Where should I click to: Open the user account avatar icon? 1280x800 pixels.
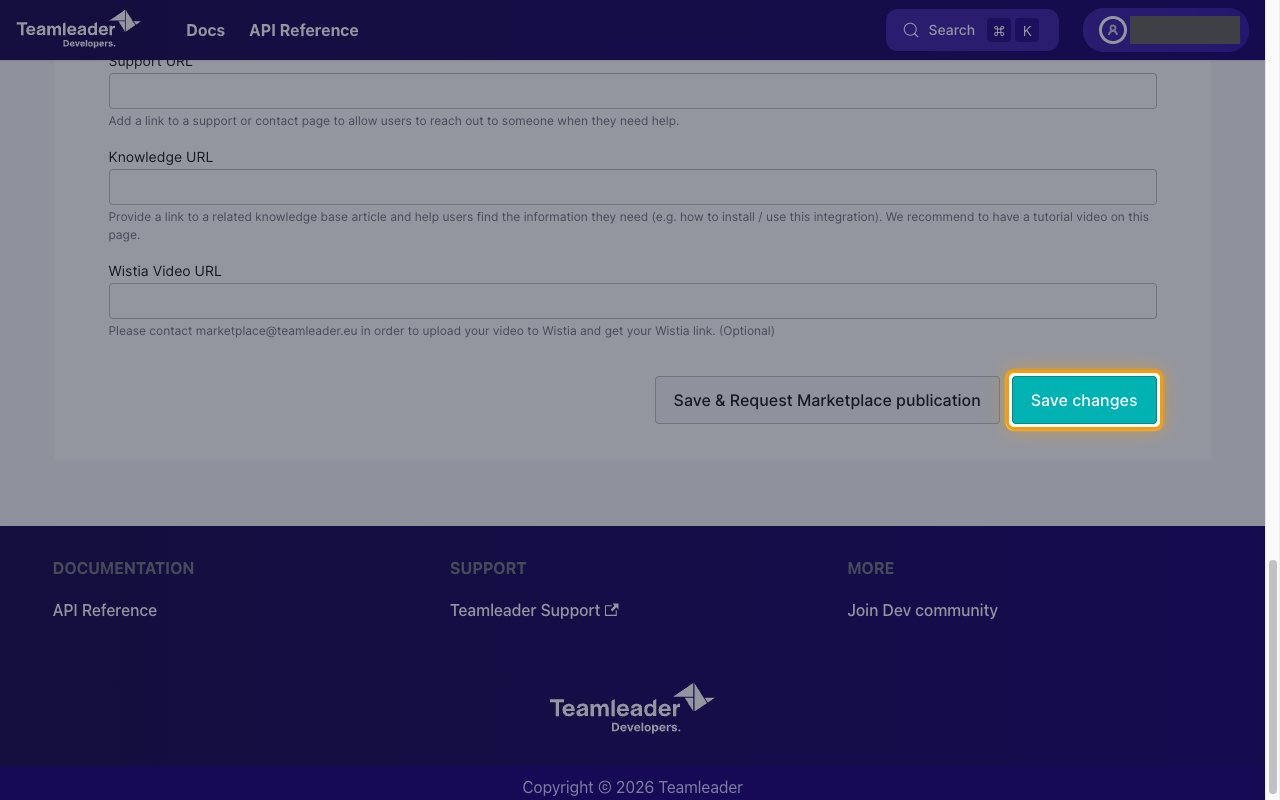(x=1112, y=30)
